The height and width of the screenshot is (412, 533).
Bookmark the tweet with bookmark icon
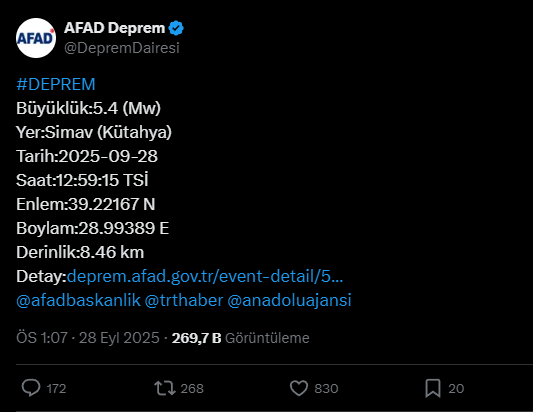(x=433, y=388)
